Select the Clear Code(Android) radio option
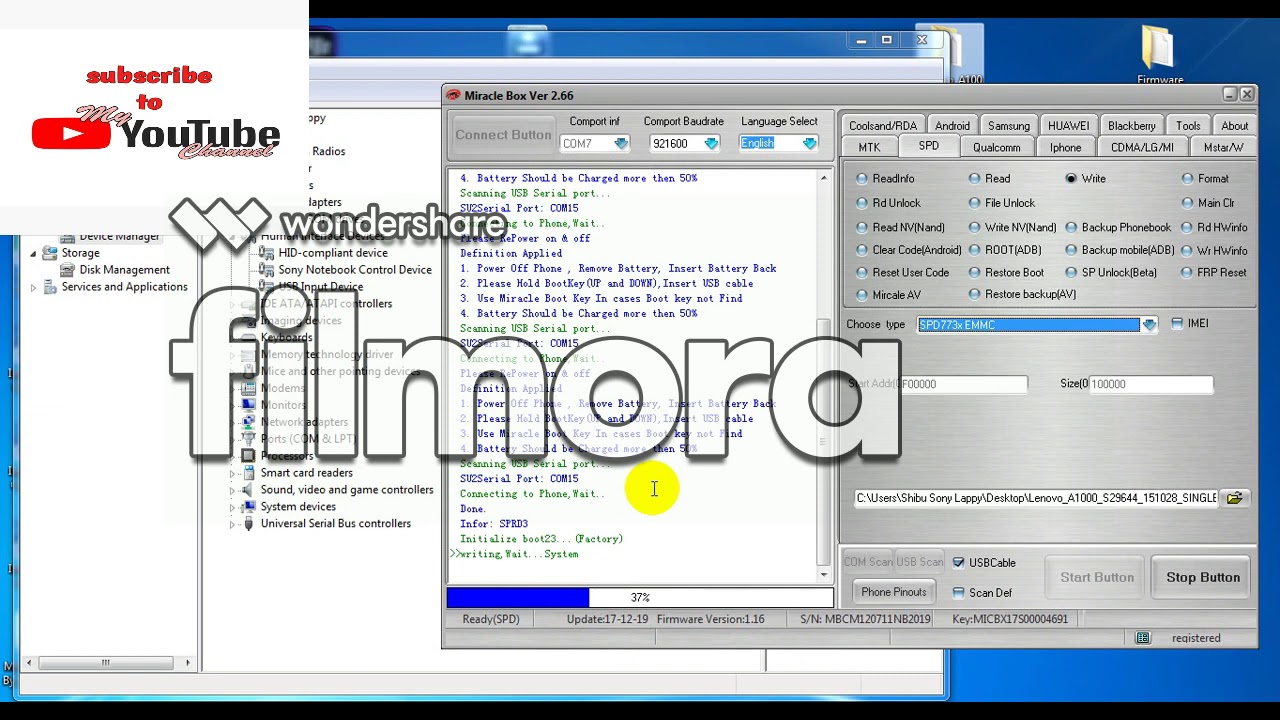Screen dimensions: 1280x720 point(862,250)
